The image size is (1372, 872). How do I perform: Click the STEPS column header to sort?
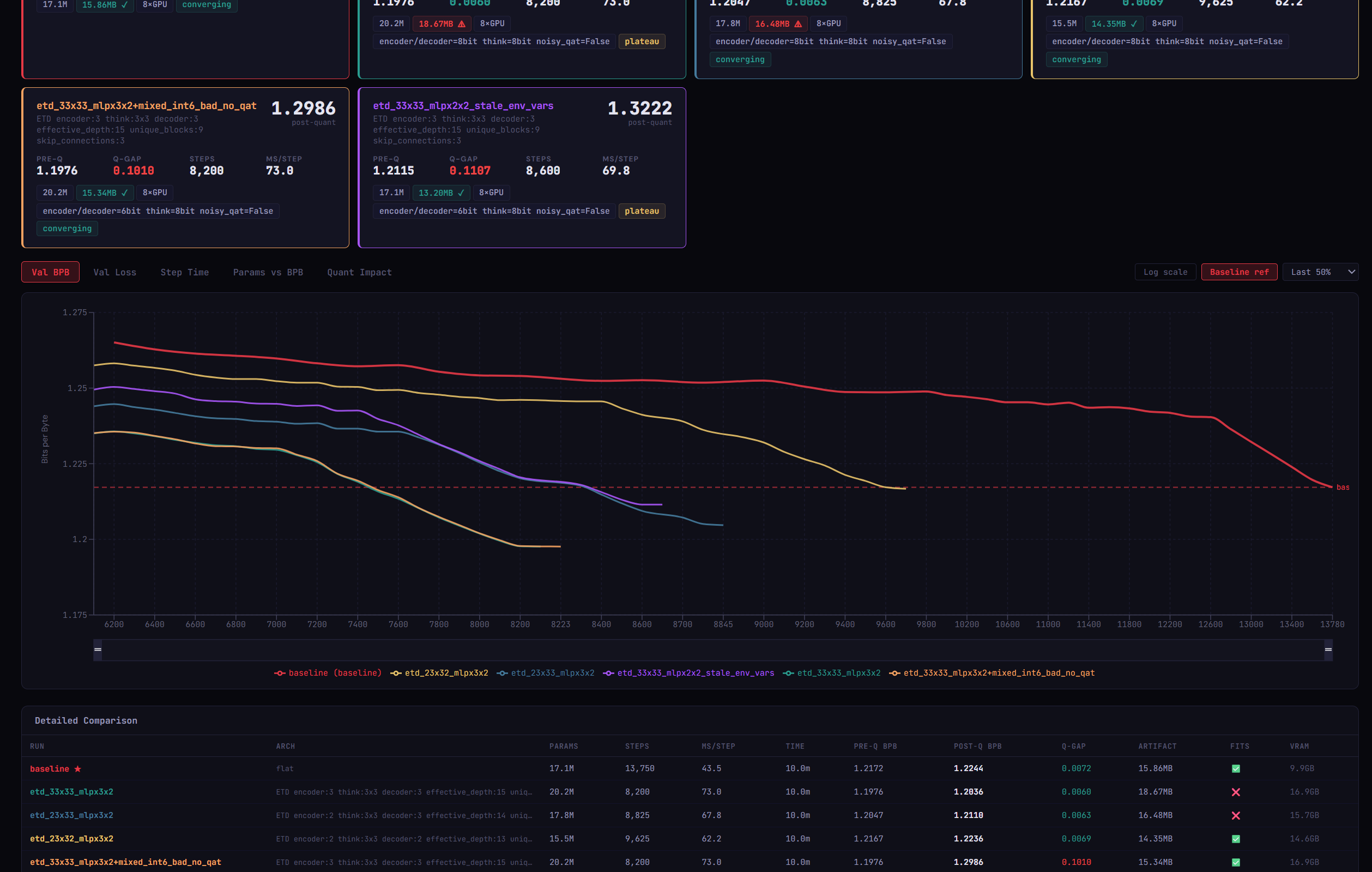pyautogui.click(x=637, y=746)
